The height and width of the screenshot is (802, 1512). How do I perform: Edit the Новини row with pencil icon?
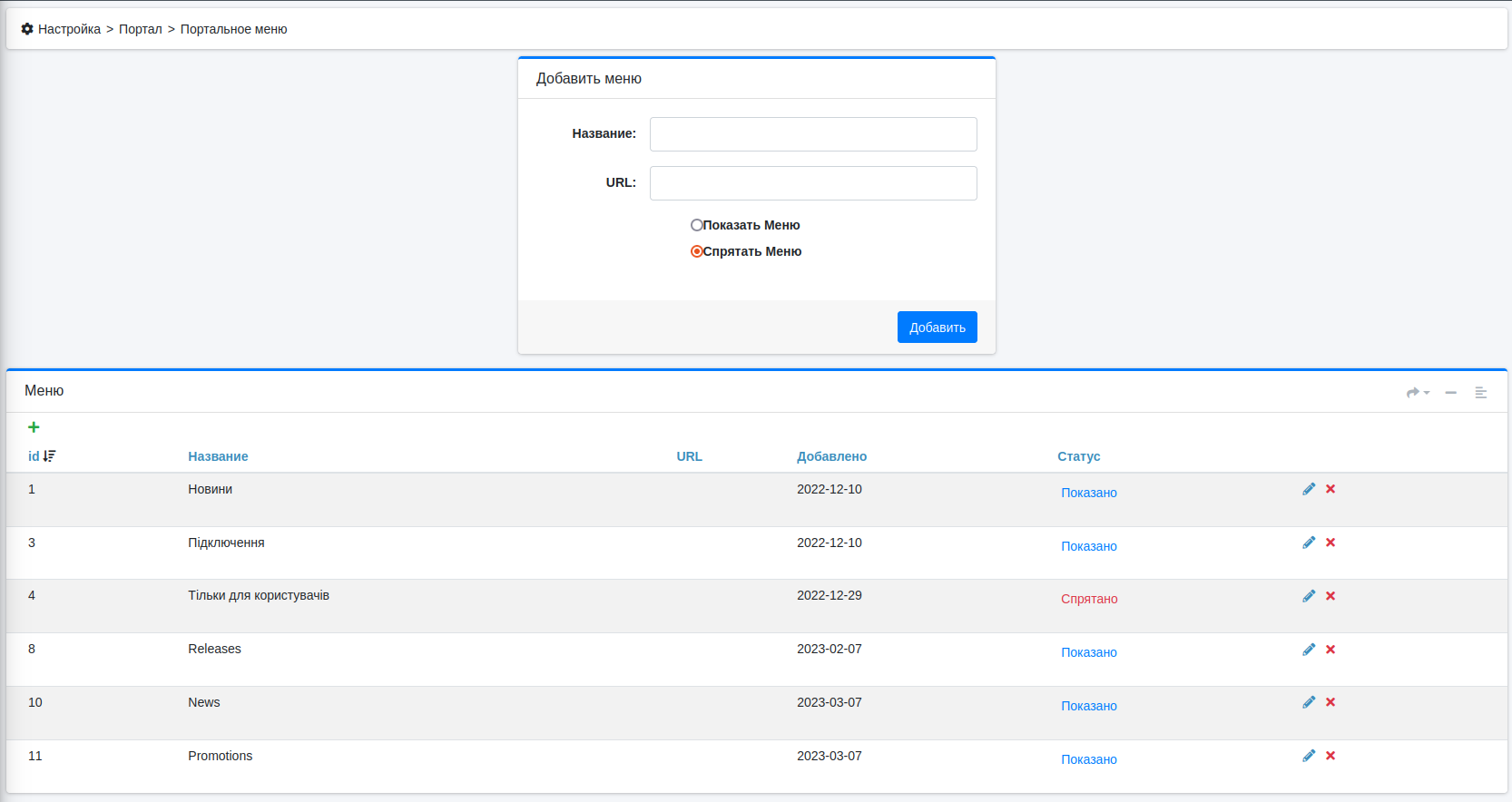(x=1309, y=489)
